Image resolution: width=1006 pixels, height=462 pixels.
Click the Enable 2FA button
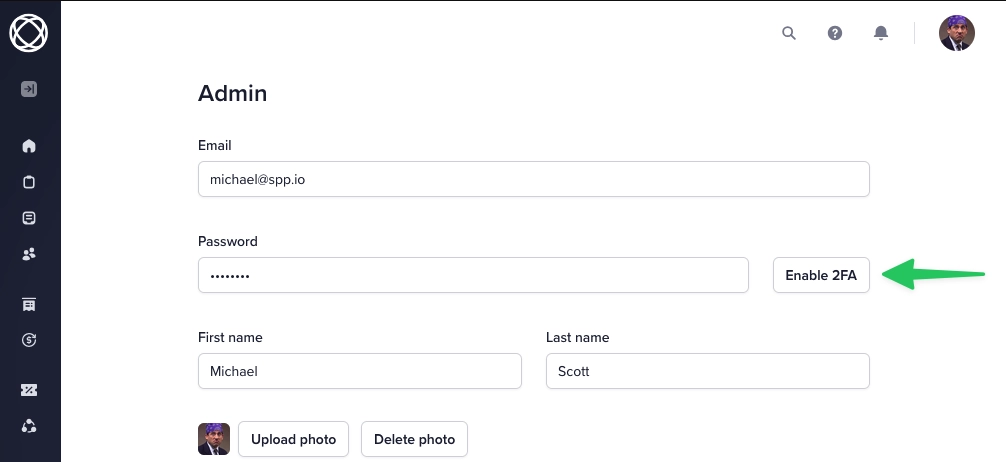(821, 275)
